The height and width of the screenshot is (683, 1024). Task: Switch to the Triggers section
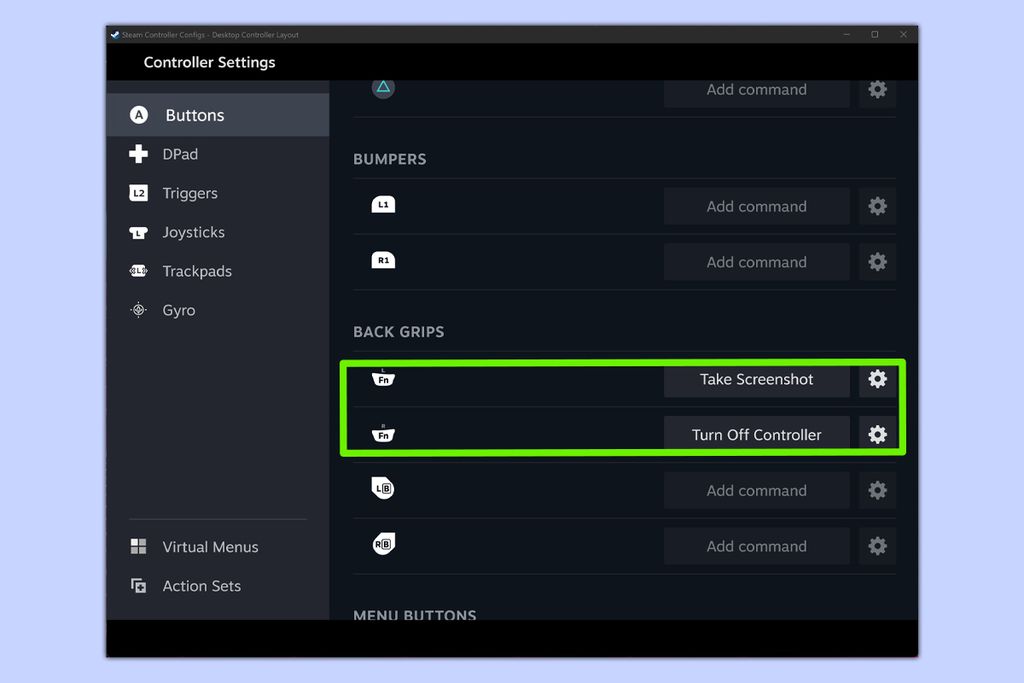(190, 193)
